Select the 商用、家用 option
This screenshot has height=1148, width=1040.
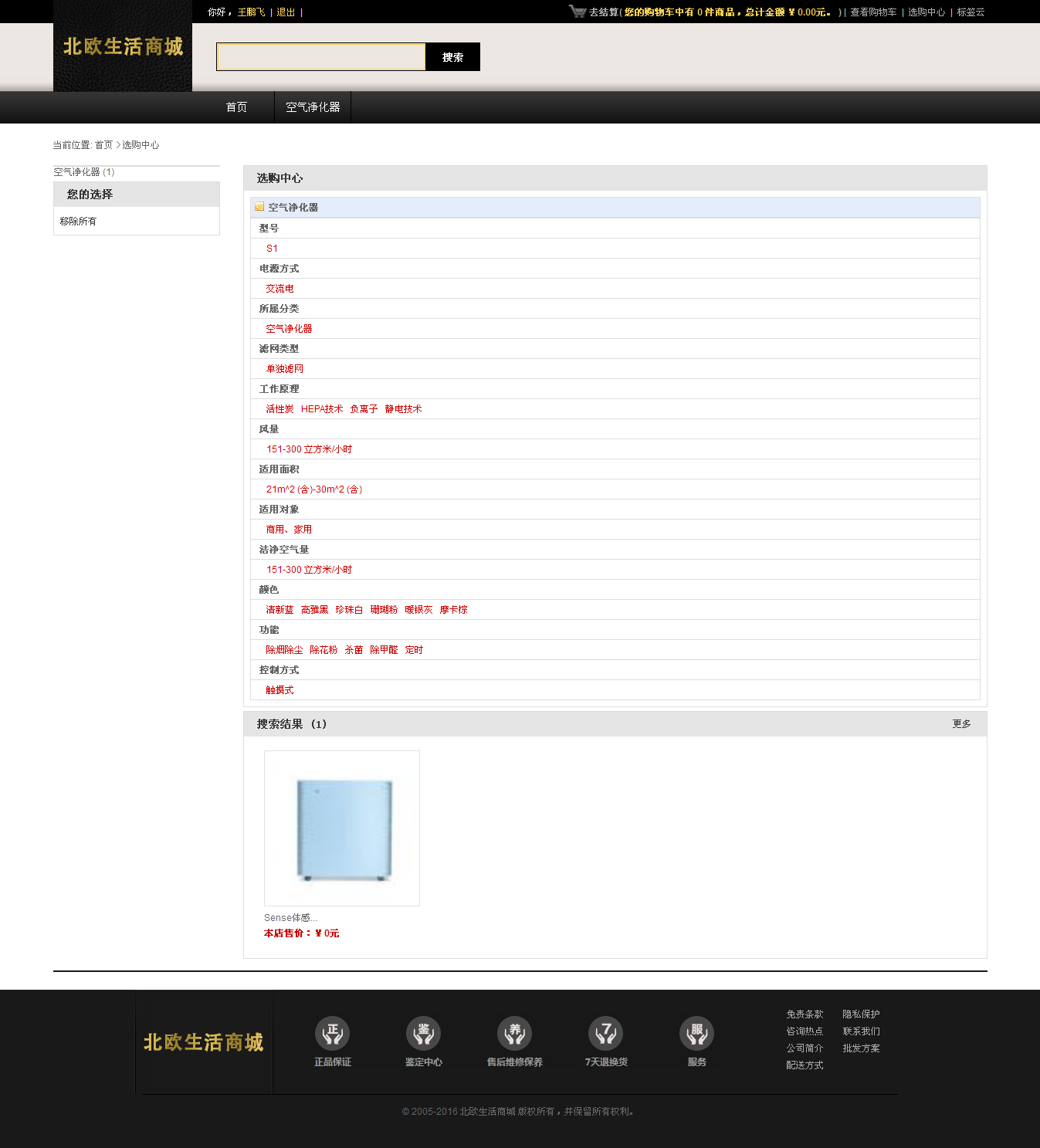point(289,529)
